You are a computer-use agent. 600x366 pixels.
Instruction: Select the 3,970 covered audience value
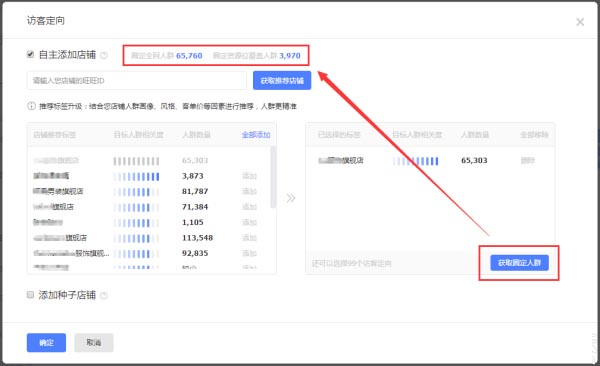tap(290, 56)
